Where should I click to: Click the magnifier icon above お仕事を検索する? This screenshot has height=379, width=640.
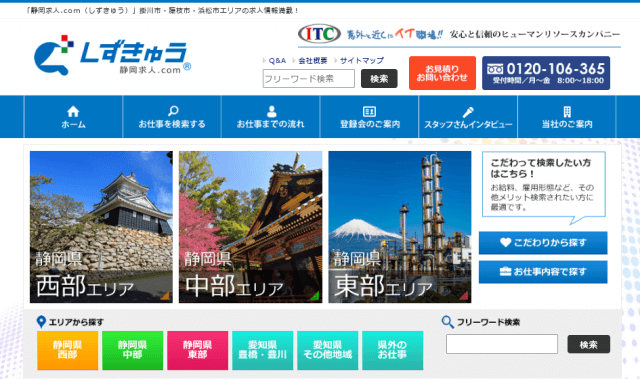pos(173,111)
